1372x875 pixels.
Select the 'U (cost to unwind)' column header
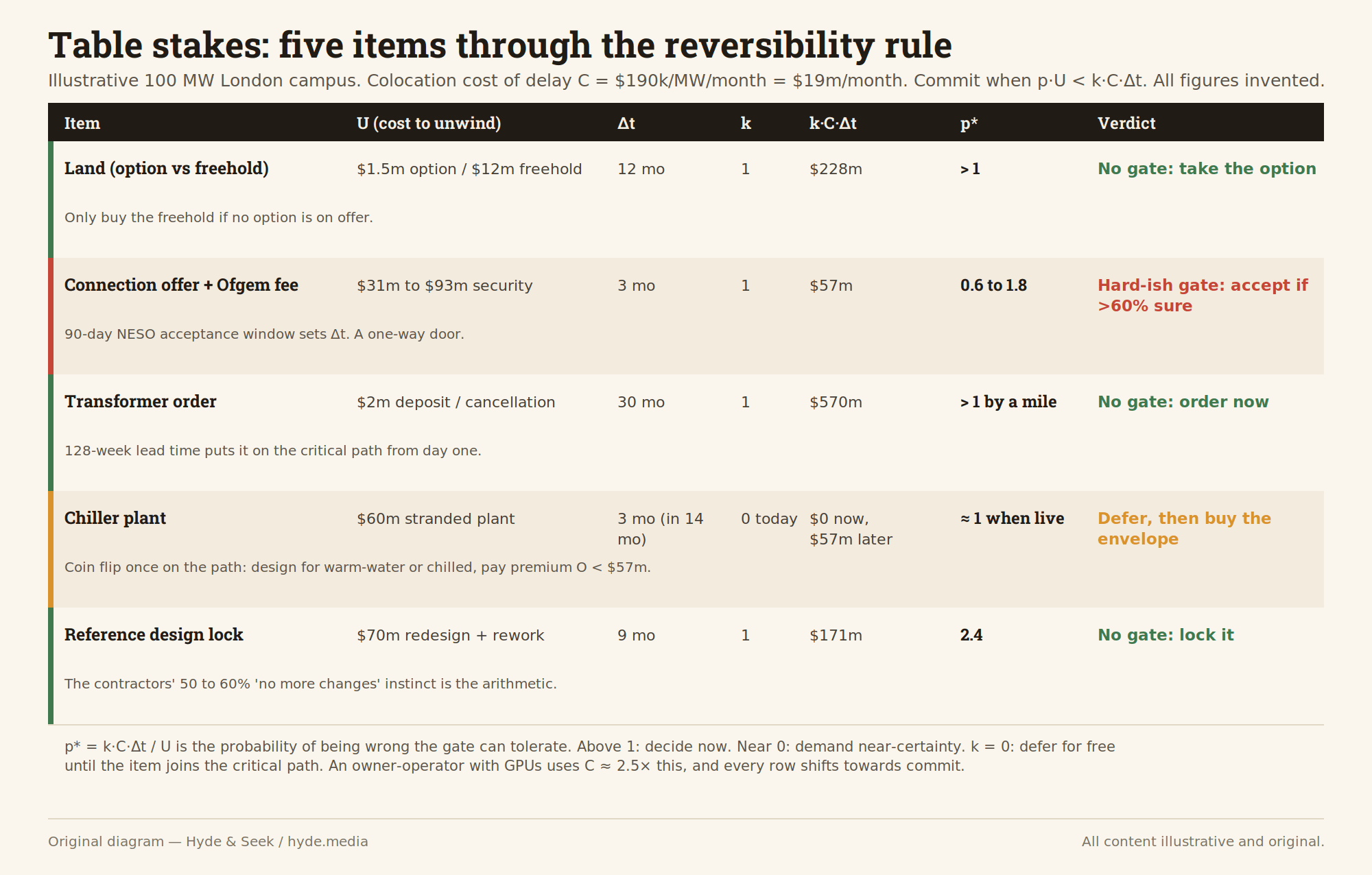pos(429,123)
